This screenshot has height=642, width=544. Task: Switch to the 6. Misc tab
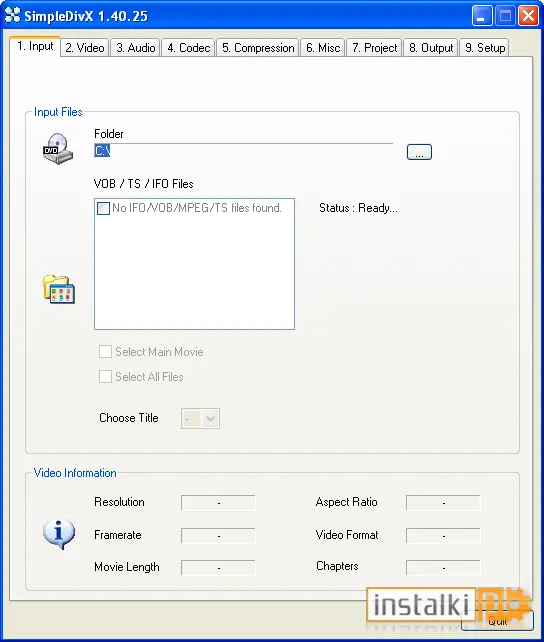coord(323,48)
